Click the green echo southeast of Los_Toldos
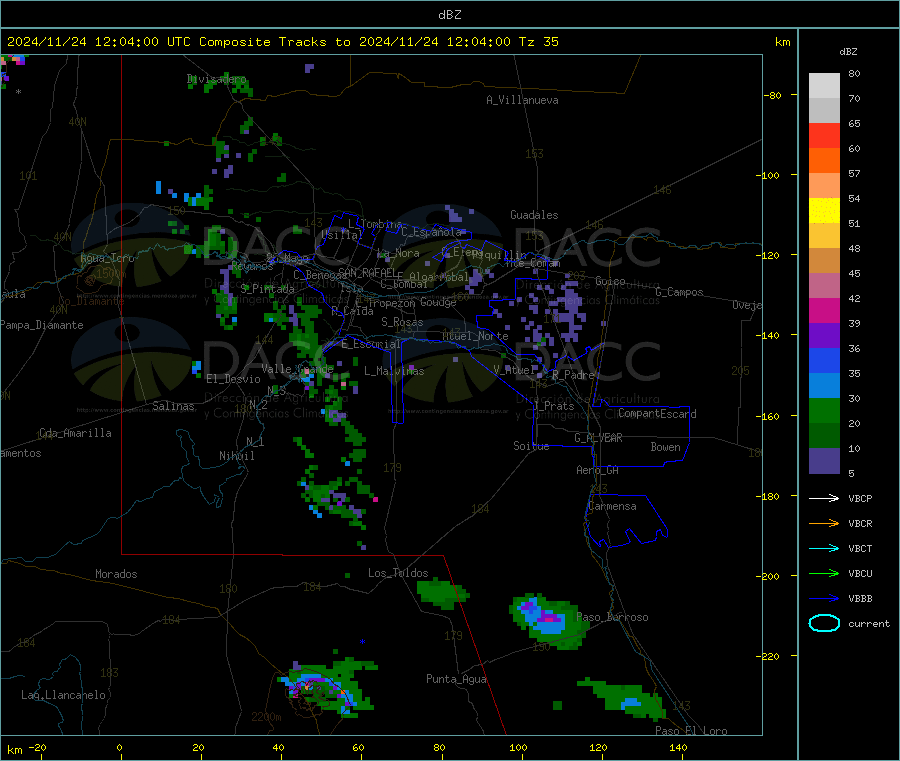Image resolution: width=900 pixels, height=761 pixels. (x=443, y=593)
